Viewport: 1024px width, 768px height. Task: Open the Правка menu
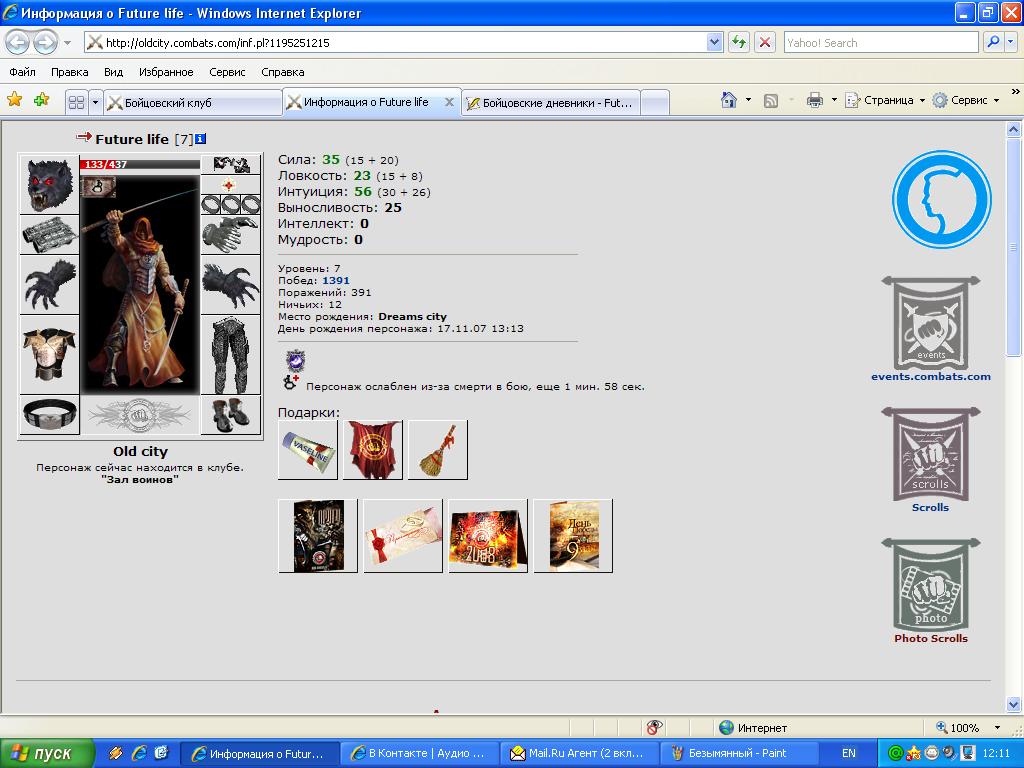click(69, 72)
